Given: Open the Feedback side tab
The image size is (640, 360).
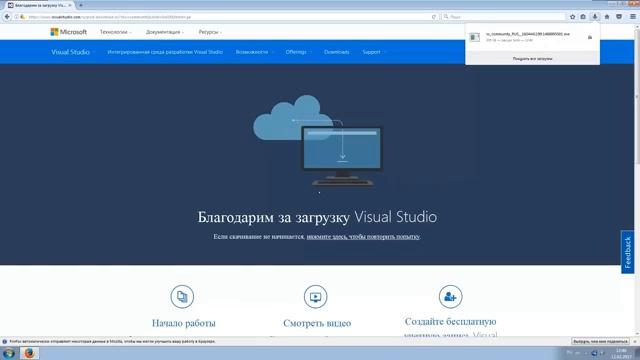Looking at the screenshot, I should pyautogui.click(x=628, y=252).
